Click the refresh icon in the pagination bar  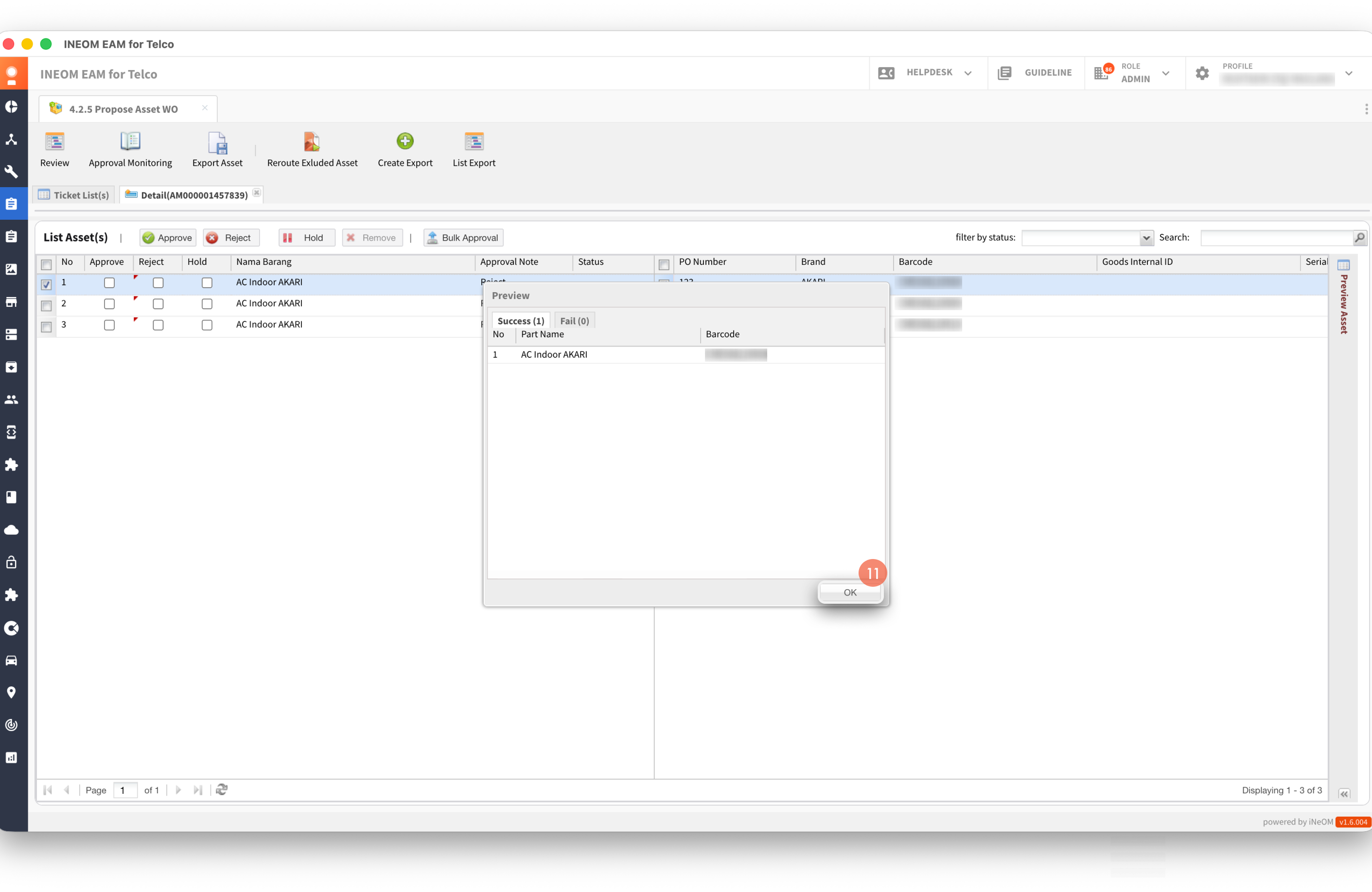point(221,789)
